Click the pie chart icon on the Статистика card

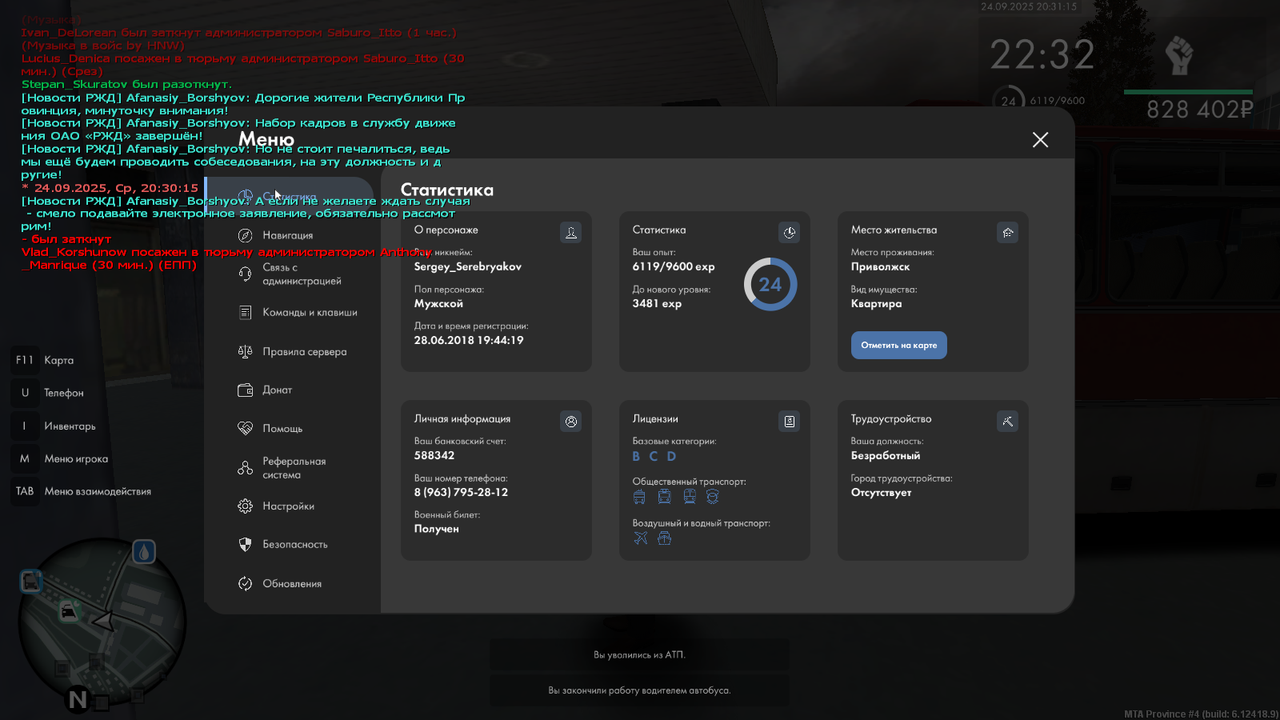pos(789,232)
